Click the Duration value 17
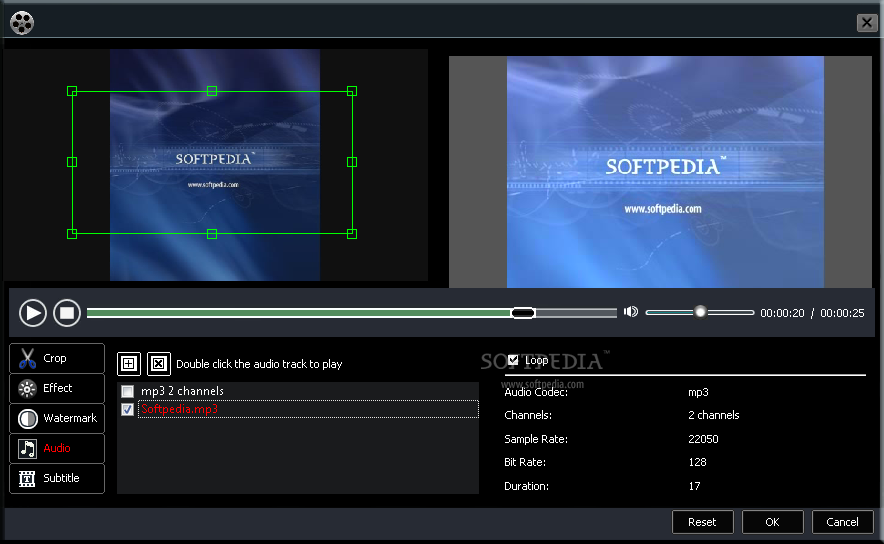The height and width of the screenshot is (544, 884). click(695, 486)
